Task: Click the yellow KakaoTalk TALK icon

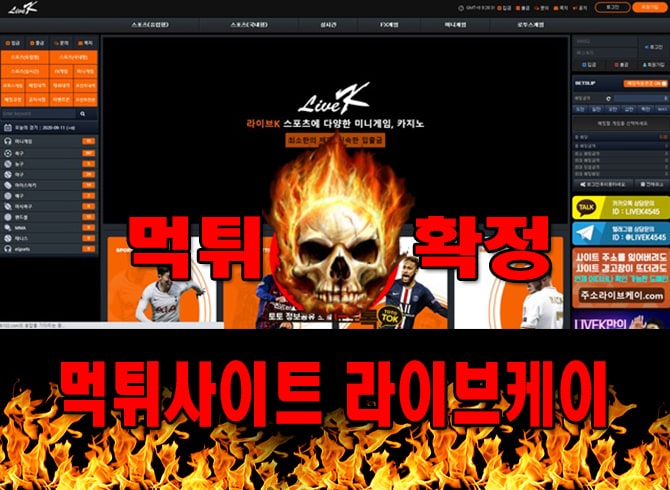Action: [585, 208]
